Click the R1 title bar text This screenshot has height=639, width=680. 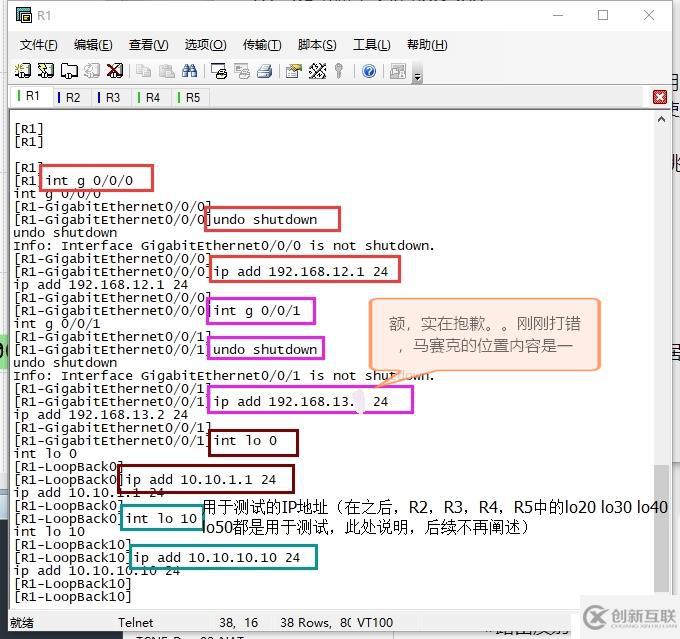pos(44,16)
